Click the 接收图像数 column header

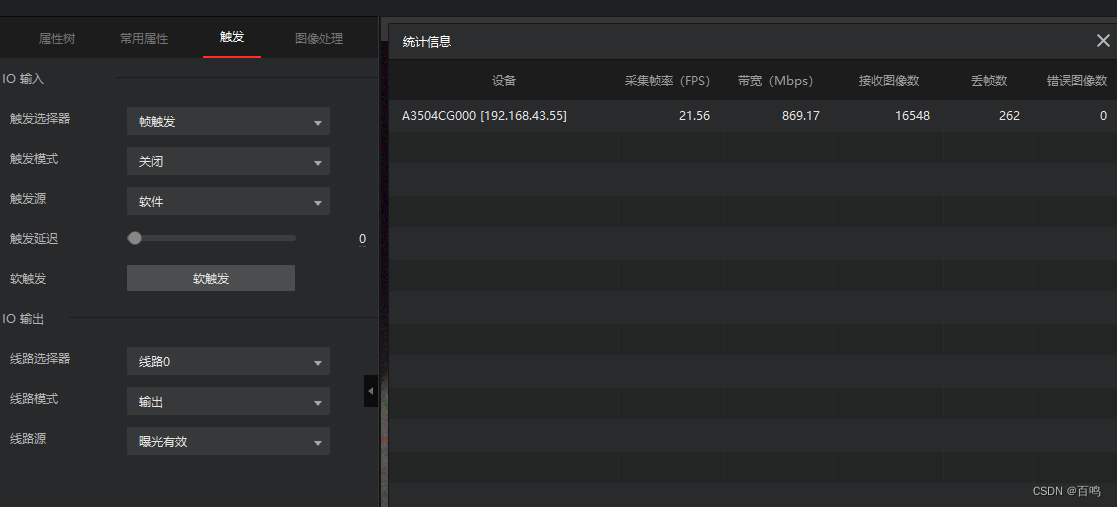(x=889, y=80)
